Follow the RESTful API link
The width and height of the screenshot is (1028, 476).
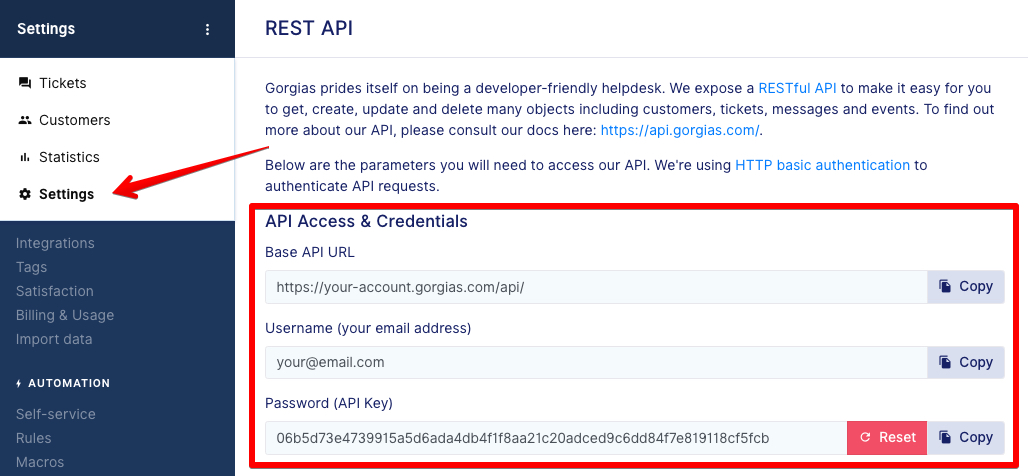point(797,88)
